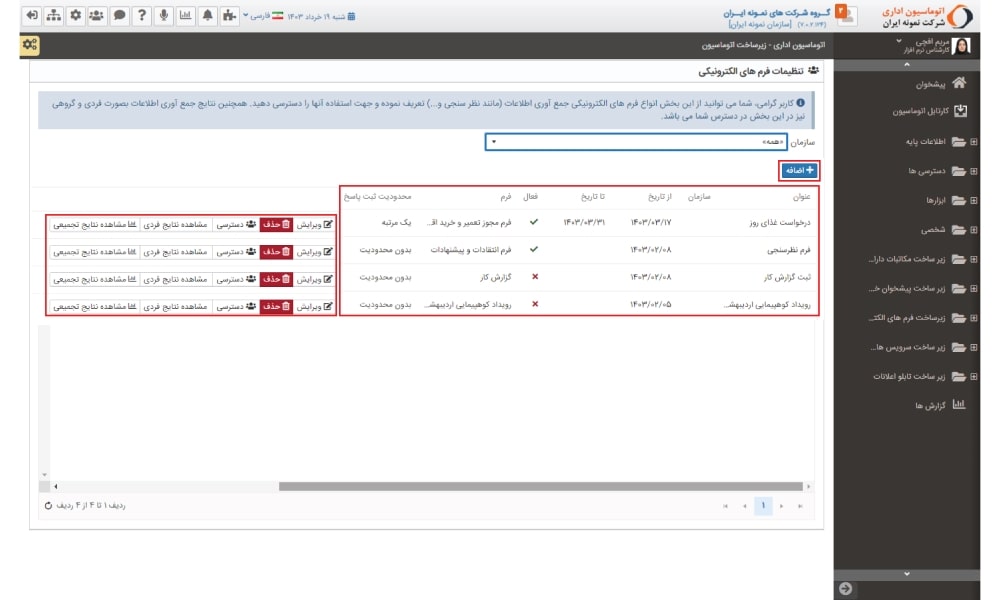
Task: Open the organization chart icon
Action: [53, 16]
